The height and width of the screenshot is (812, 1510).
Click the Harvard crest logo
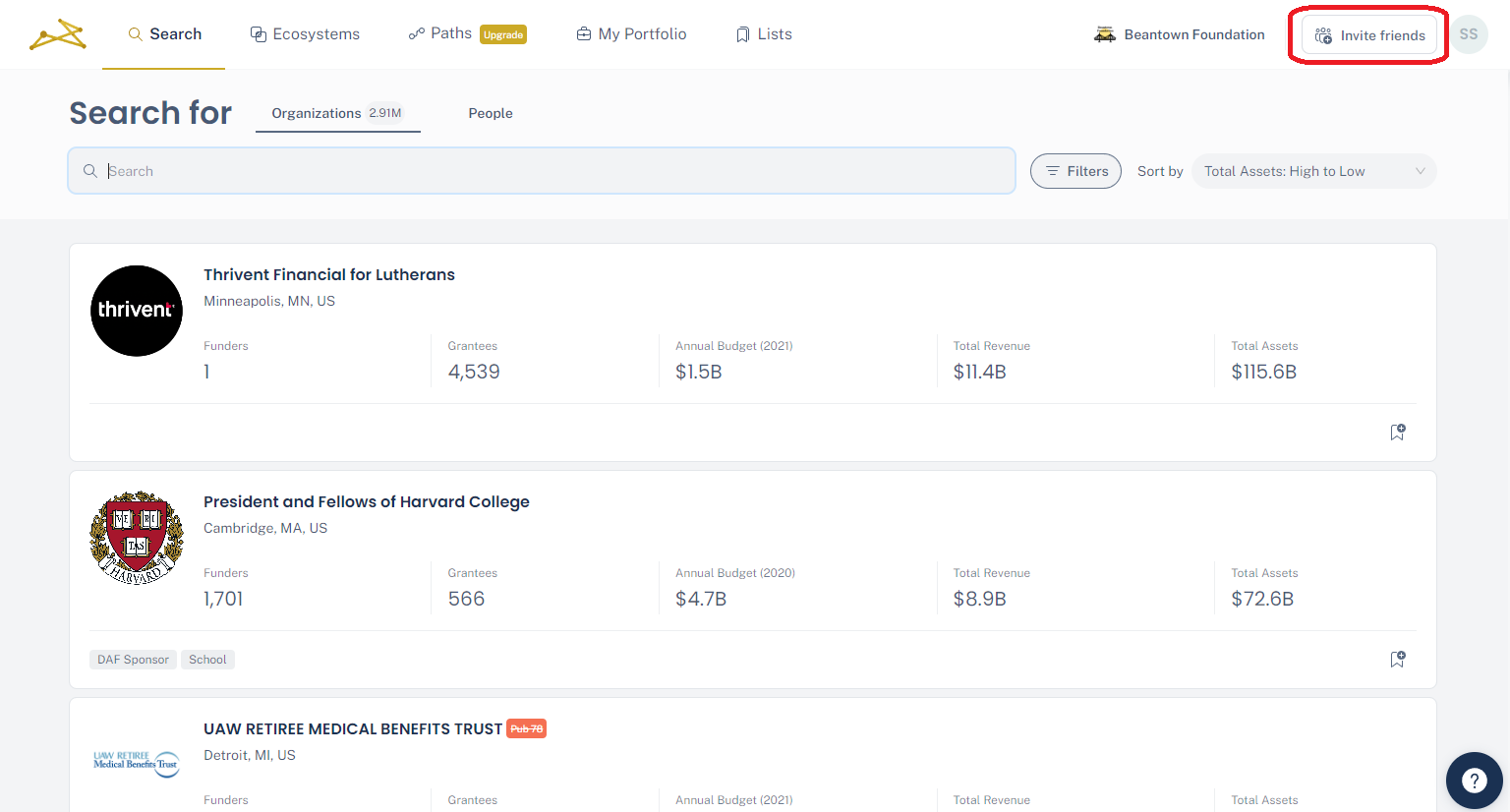point(137,538)
